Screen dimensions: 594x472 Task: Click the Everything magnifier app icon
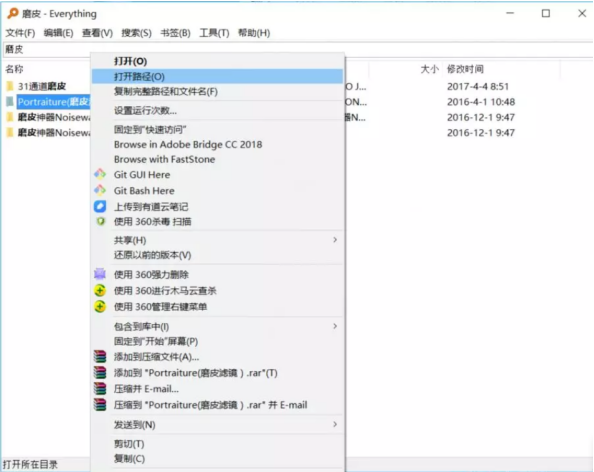(x=13, y=13)
